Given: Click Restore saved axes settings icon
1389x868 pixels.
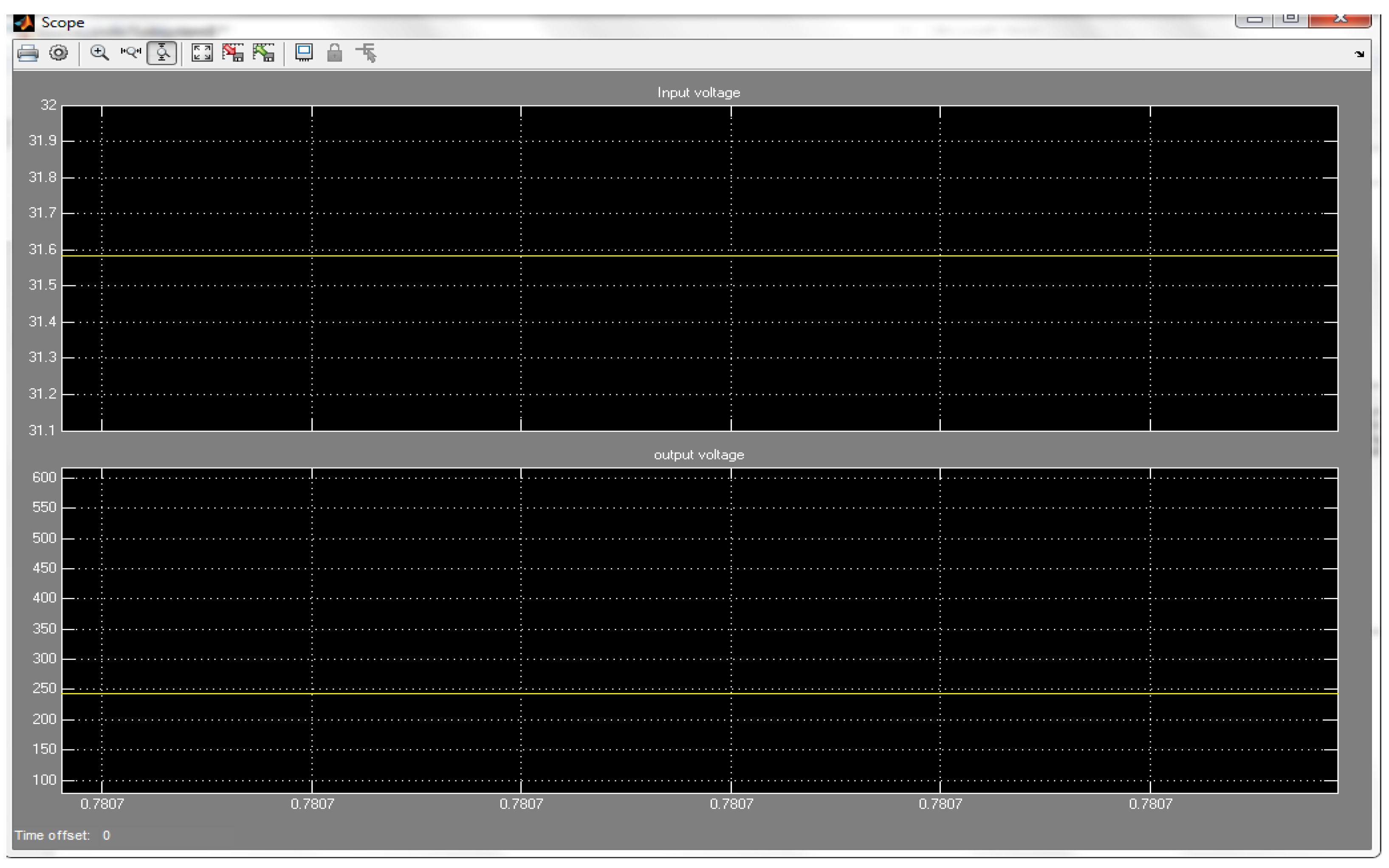Looking at the screenshot, I should (x=263, y=54).
